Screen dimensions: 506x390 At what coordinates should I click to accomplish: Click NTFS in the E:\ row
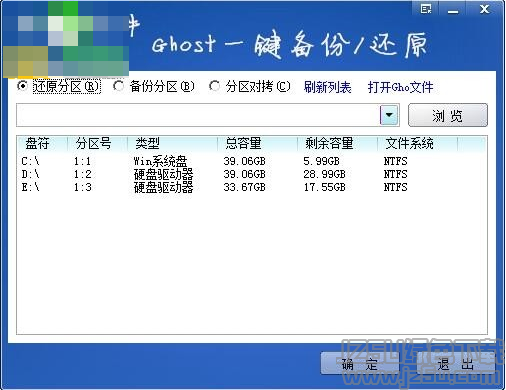click(395, 187)
